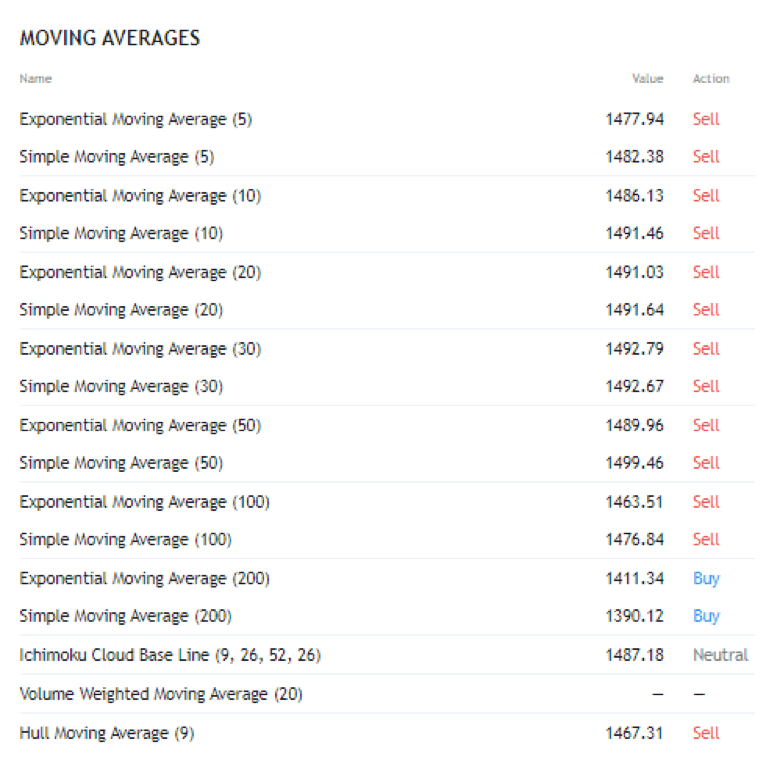The image size is (764, 777).
Task: Click Exponential Moving Average (100) name
Action: [x=144, y=502]
